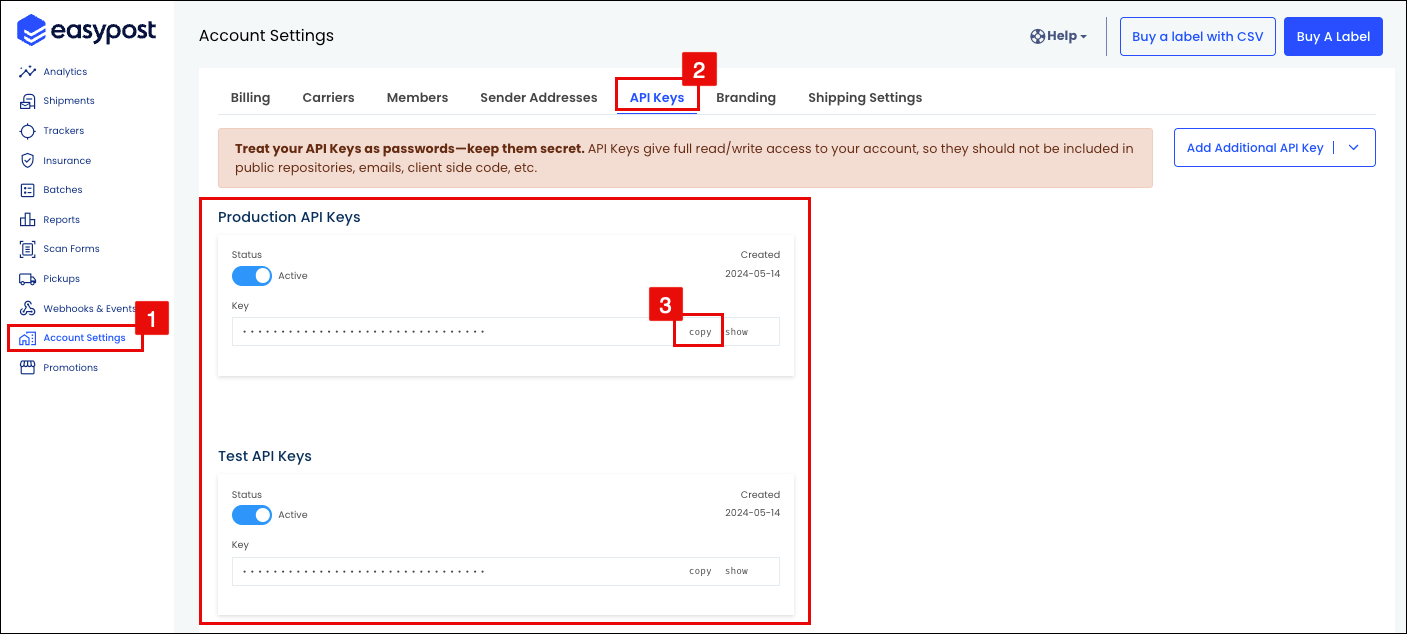Click the Scan Forms icon
Image resolution: width=1407 pixels, height=634 pixels.
point(28,249)
